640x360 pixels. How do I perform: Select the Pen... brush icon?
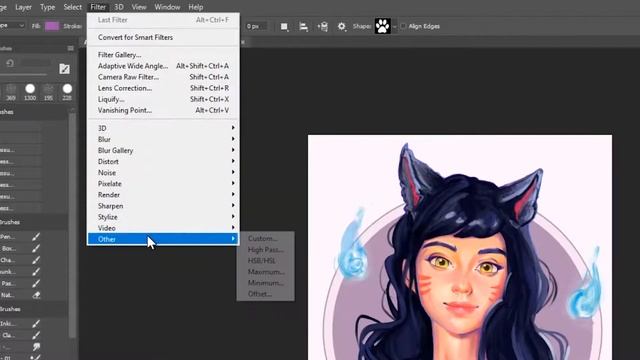pyautogui.click(x=36, y=237)
